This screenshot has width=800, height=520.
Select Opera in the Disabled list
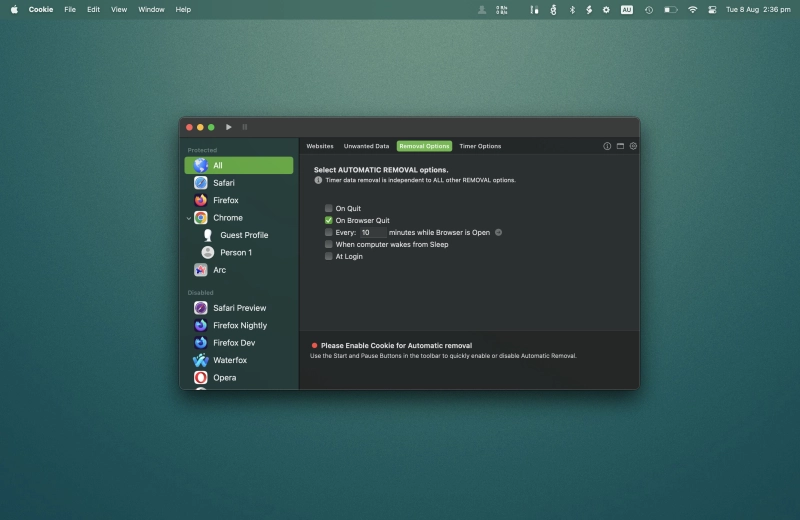tap(239, 378)
